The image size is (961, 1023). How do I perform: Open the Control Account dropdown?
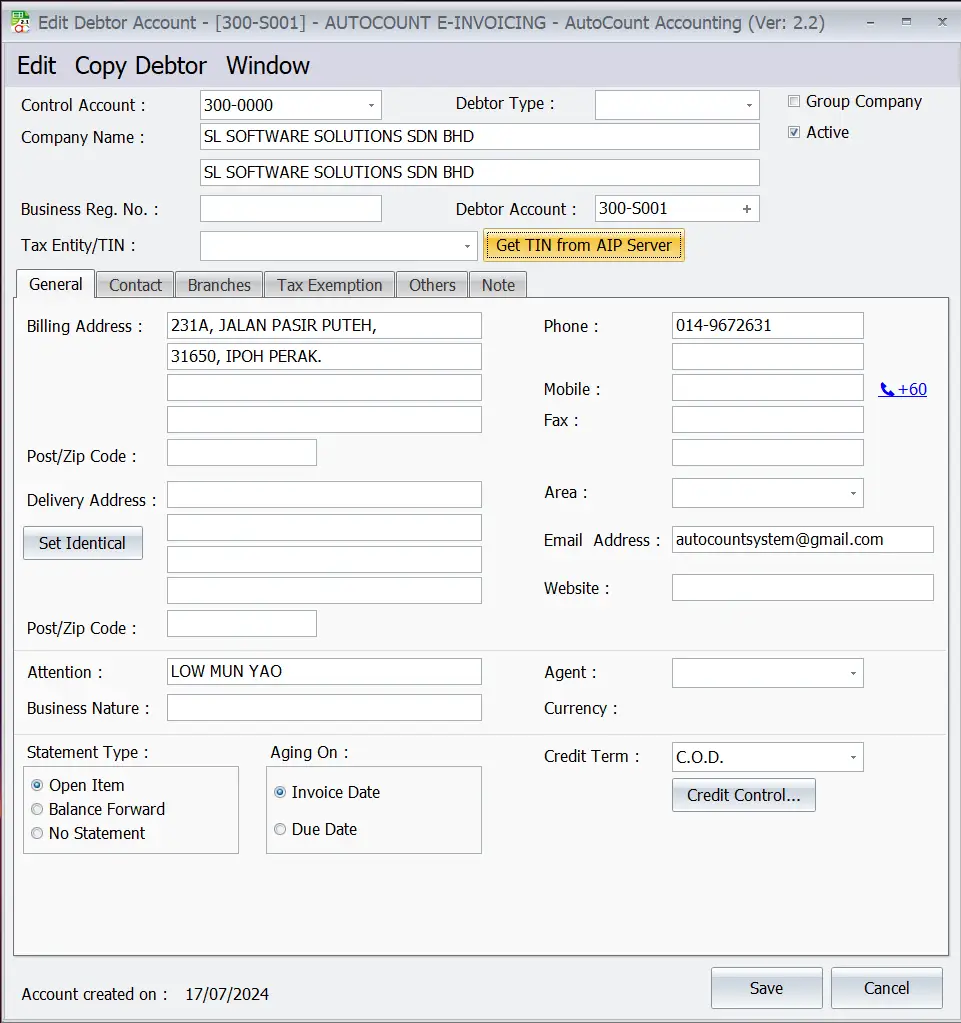click(372, 104)
